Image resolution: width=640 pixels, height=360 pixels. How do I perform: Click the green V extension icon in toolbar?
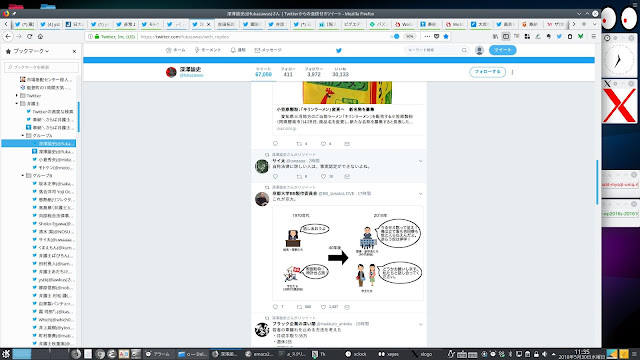(x=580, y=36)
